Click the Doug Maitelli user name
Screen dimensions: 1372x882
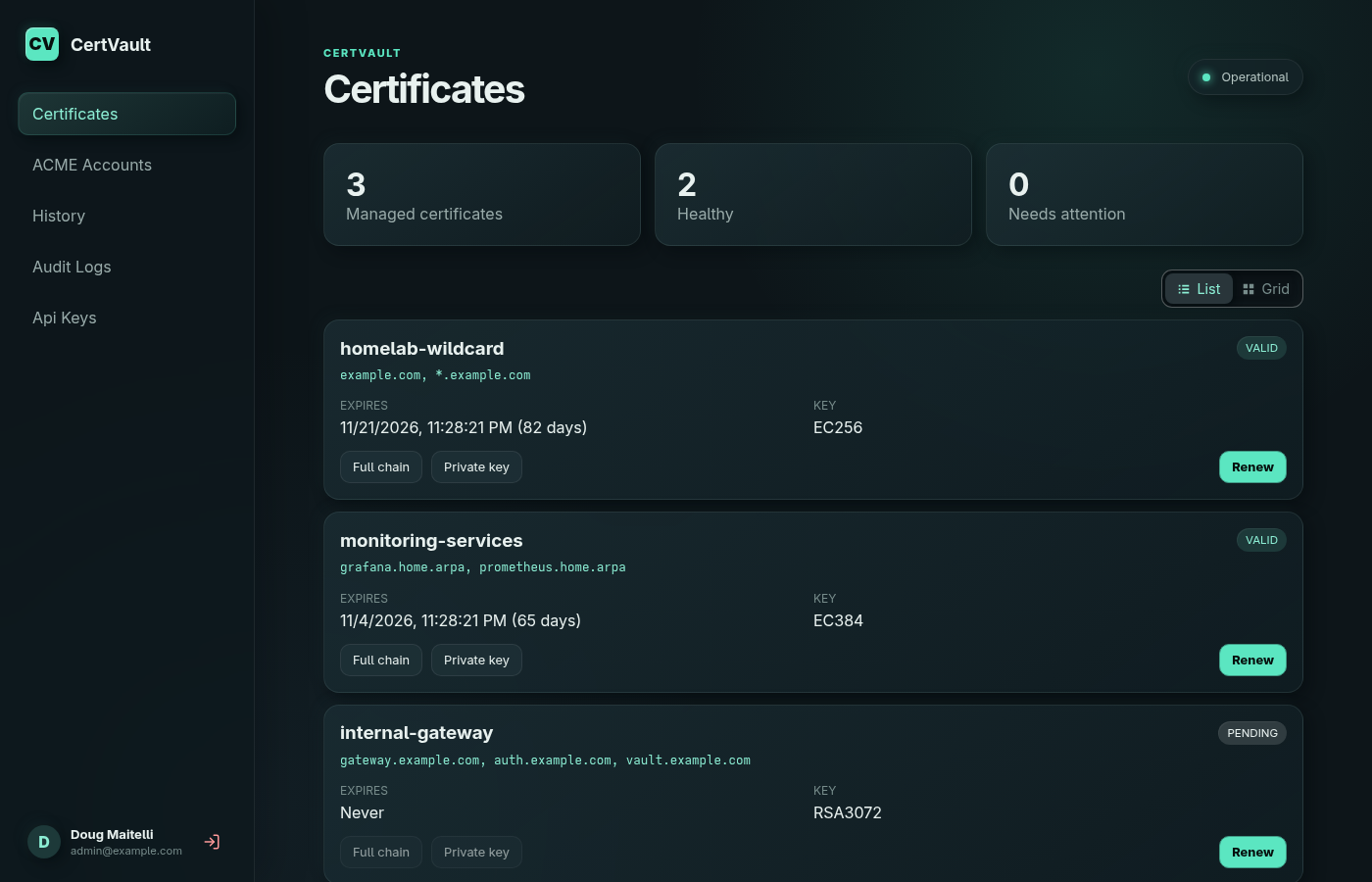click(x=112, y=835)
